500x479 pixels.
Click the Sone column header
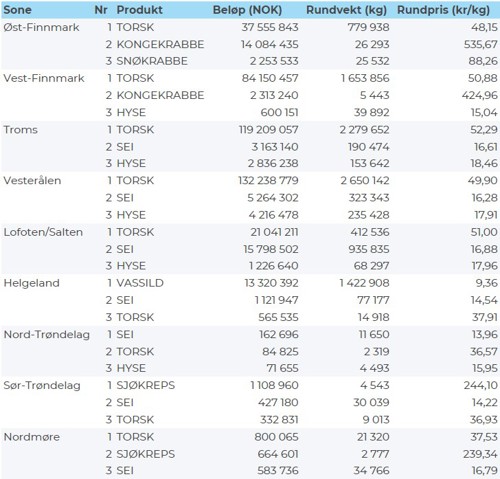17,10
